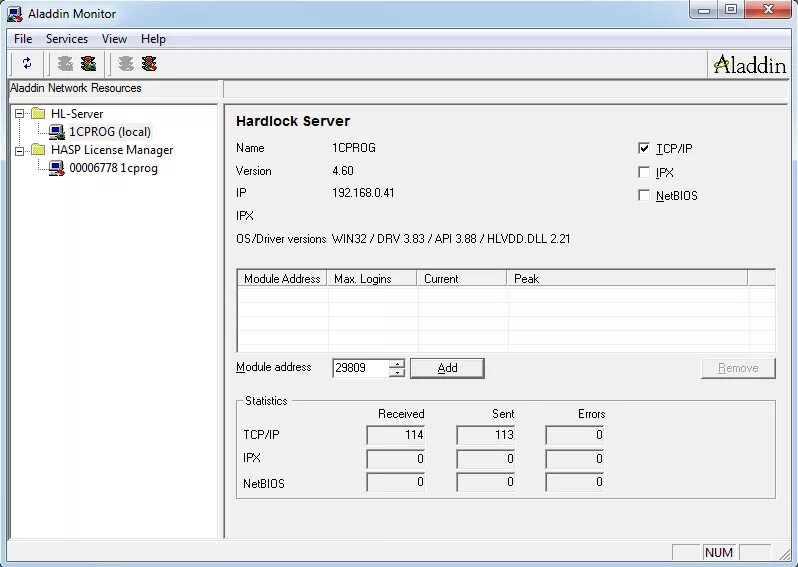Click the computer icon beside 00006778 1cprog
This screenshot has height=567, width=798.
pos(56,168)
